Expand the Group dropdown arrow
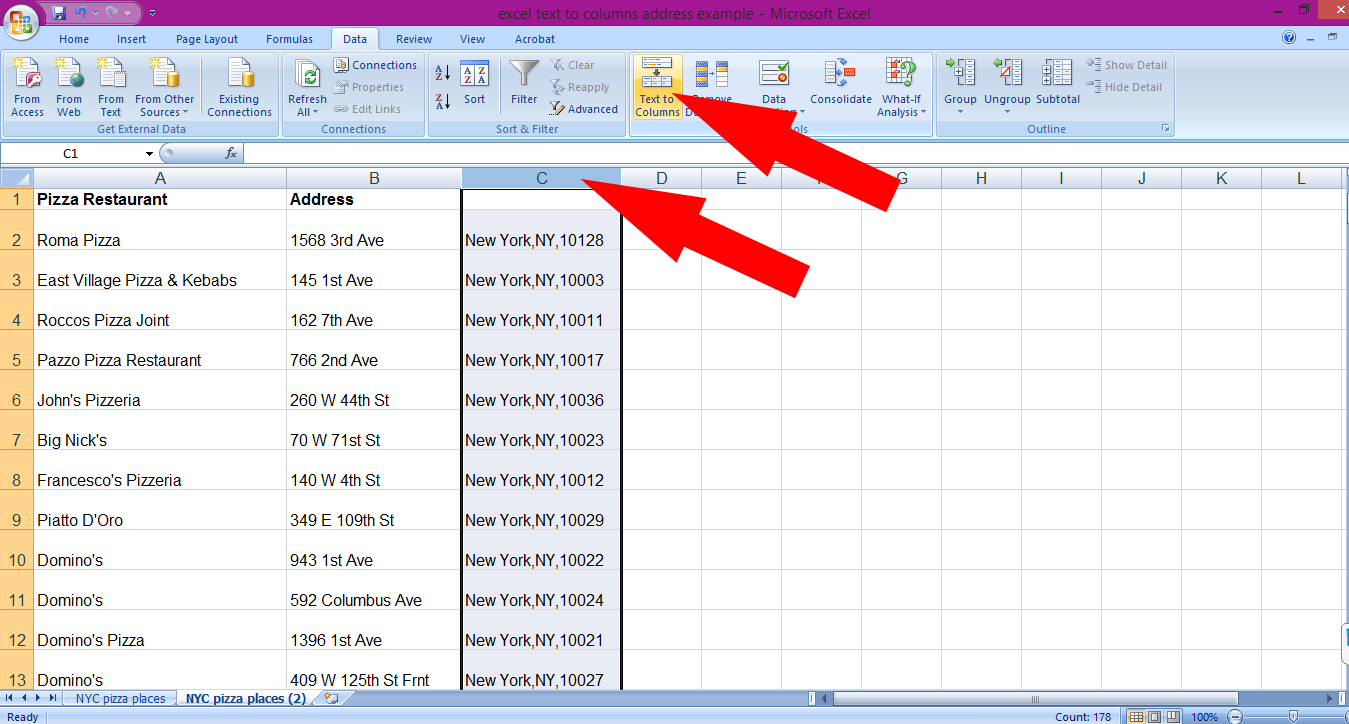The height and width of the screenshot is (724, 1349). [960, 111]
